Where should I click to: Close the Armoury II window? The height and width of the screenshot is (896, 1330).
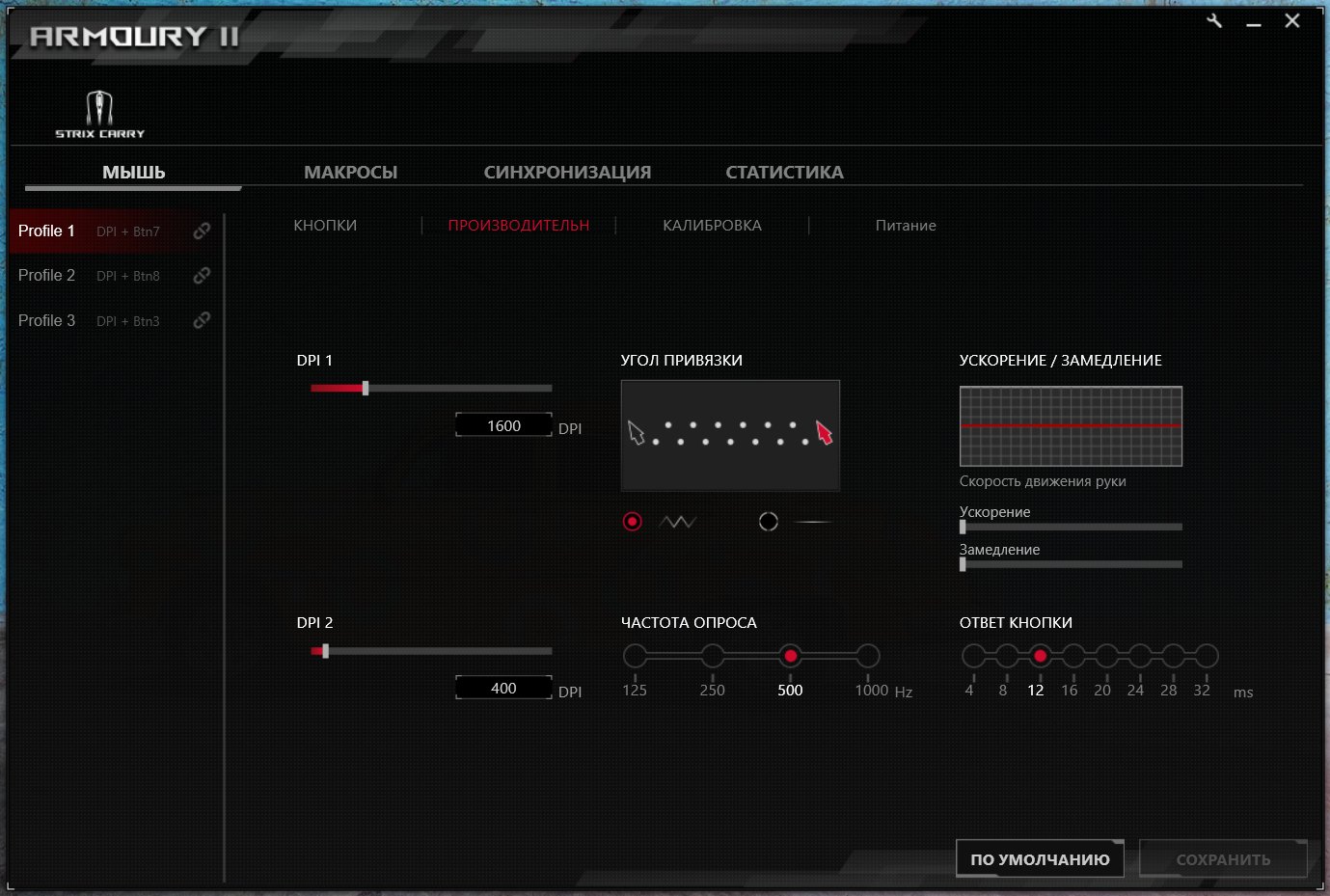(1292, 20)
